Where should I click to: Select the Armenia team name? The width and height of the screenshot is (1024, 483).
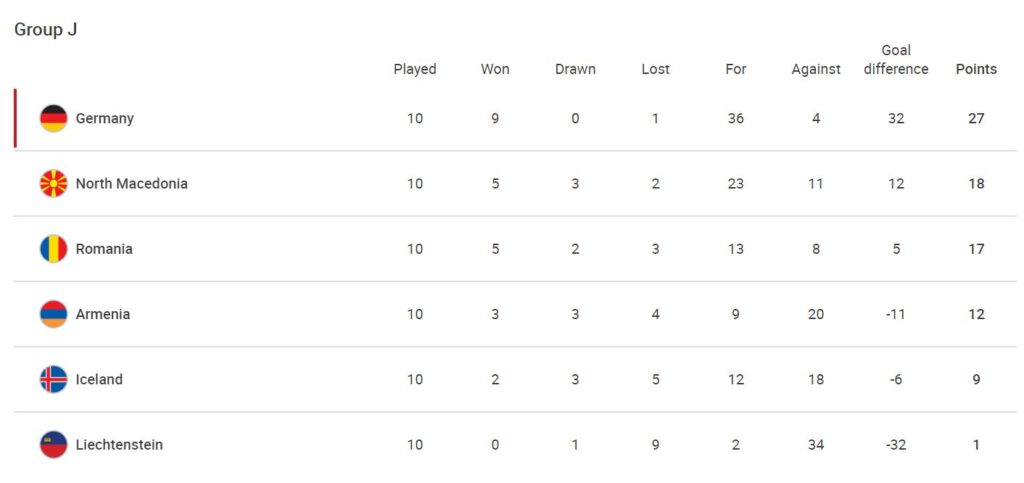point(103,314)
